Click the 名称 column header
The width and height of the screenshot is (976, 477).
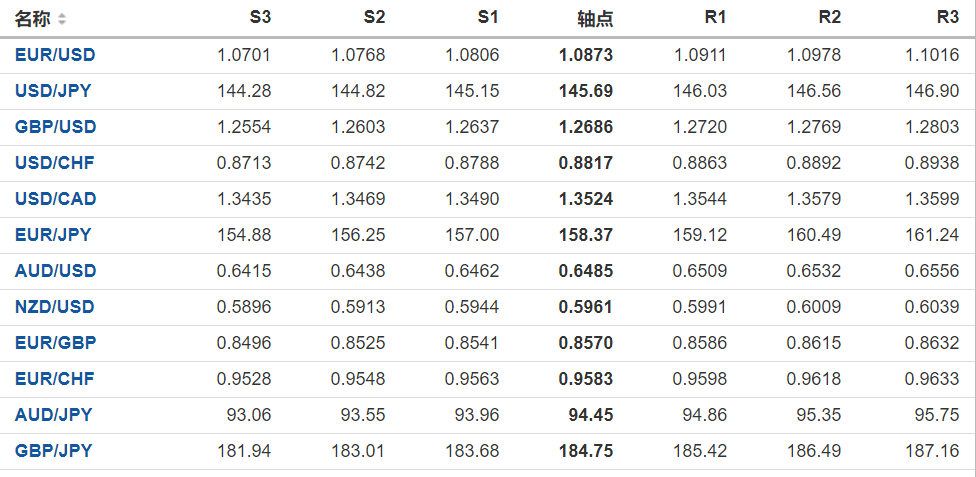pos(32,19)
